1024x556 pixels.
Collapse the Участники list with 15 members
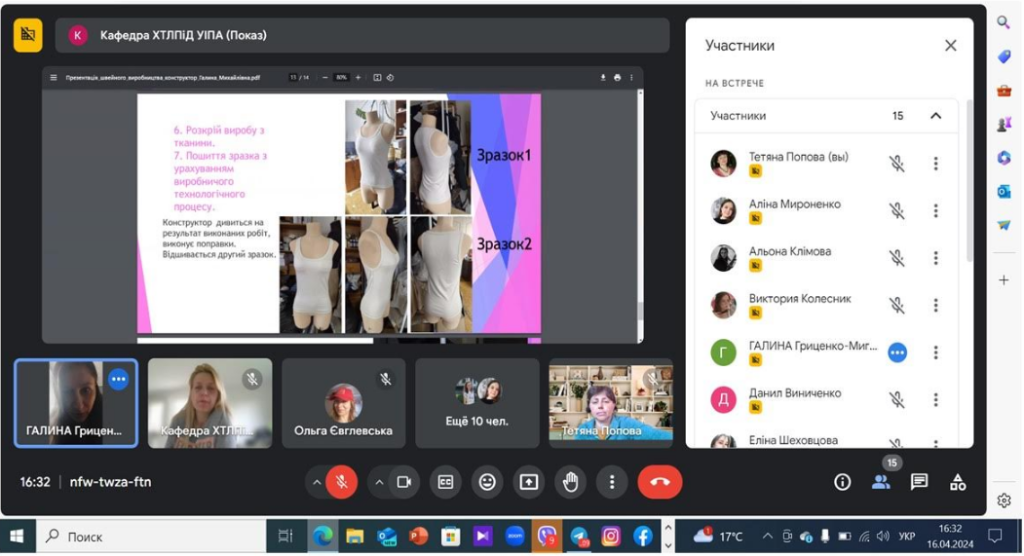point(936,116)
